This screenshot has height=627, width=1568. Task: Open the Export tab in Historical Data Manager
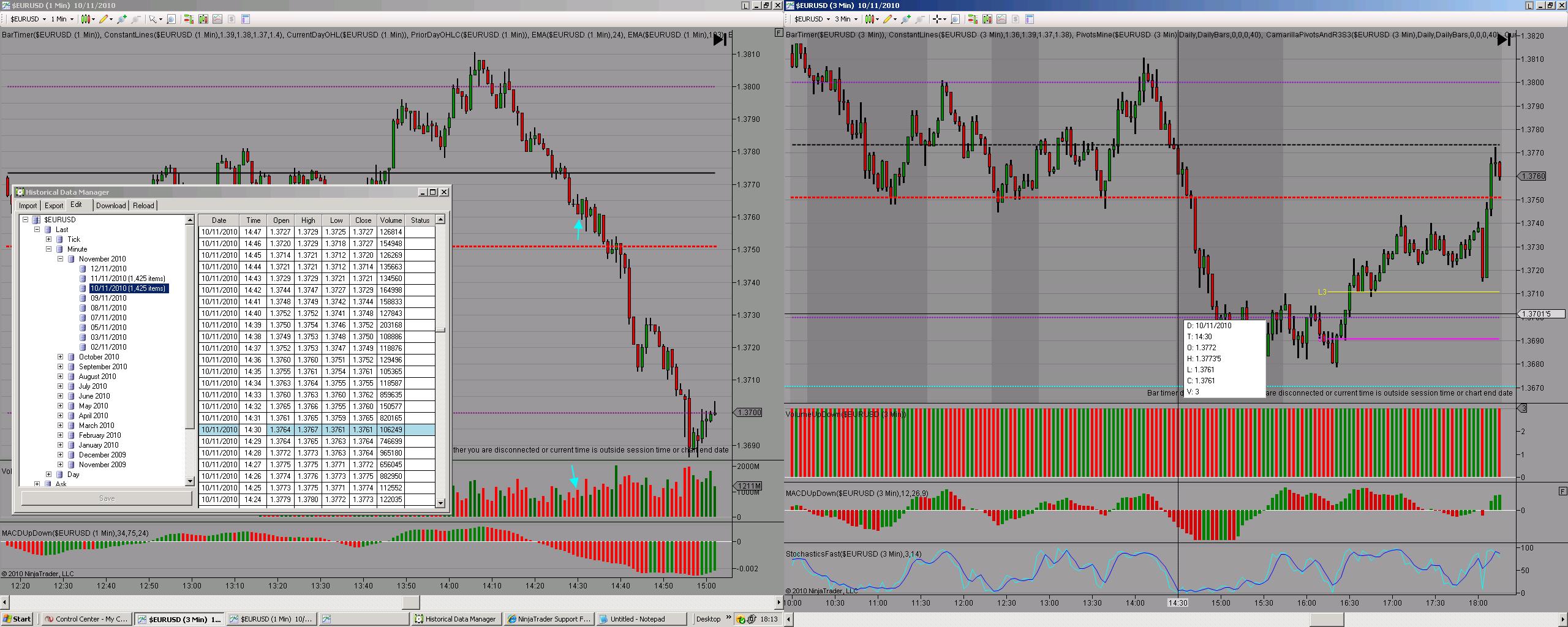[x=54, y=206]
